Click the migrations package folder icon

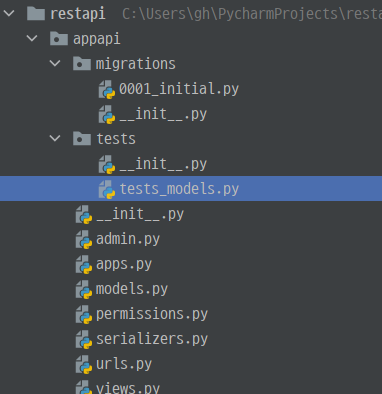82,64
